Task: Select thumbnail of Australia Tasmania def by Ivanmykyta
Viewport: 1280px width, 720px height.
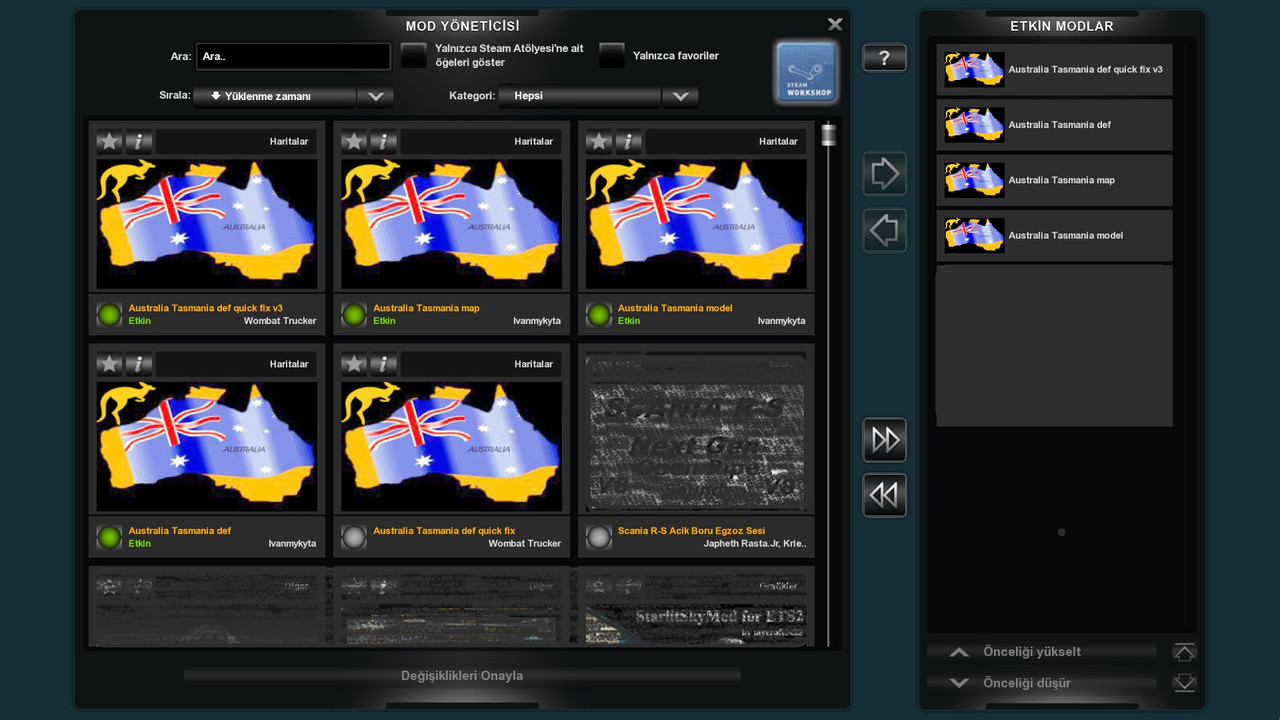Action: (x=207, y=447)
